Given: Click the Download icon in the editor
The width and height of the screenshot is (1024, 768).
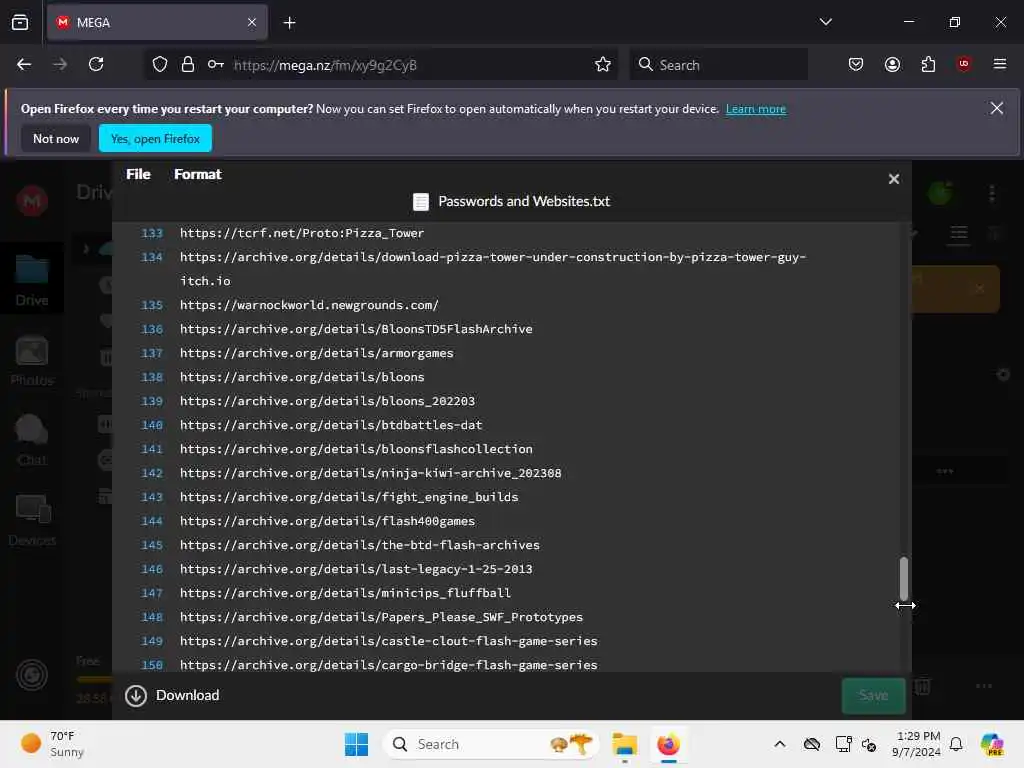Looking at the screenshot, I should click(136, 696).
